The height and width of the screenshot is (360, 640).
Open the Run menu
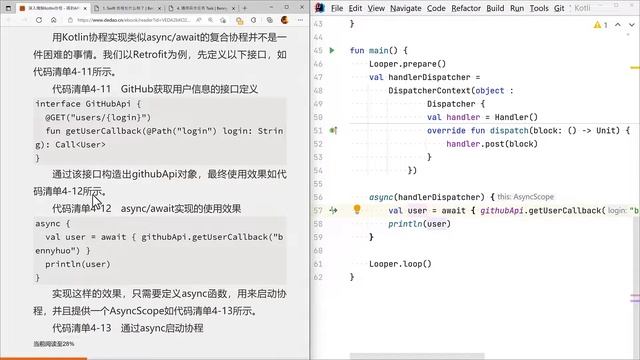click(x=517, y=8)
